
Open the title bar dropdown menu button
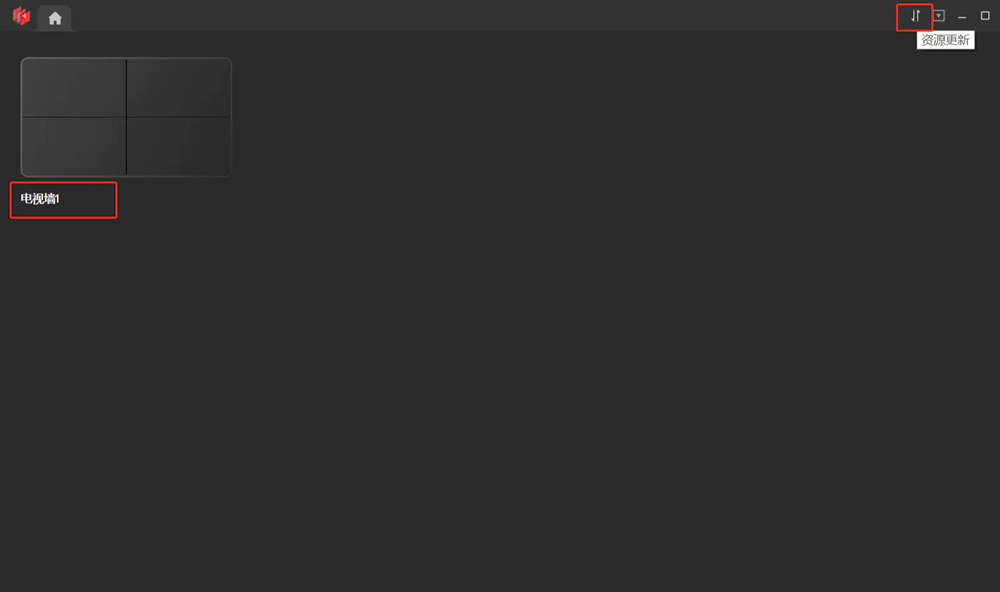[x=939, y=16]
